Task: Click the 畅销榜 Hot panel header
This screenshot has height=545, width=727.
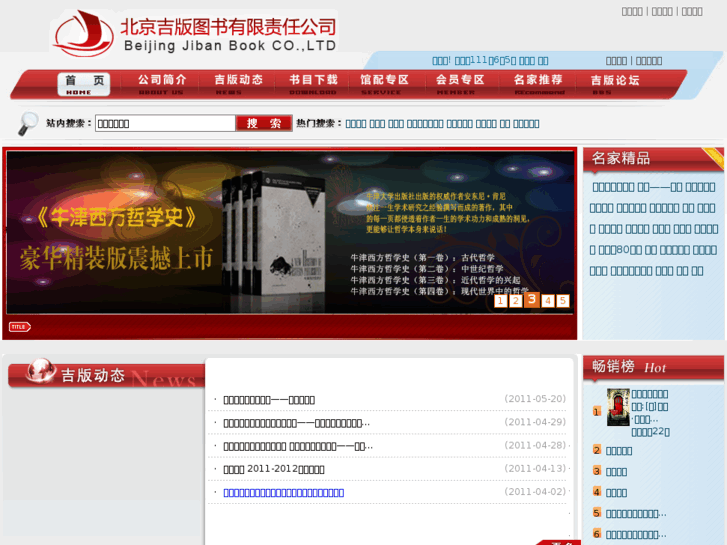Action: 653,367
